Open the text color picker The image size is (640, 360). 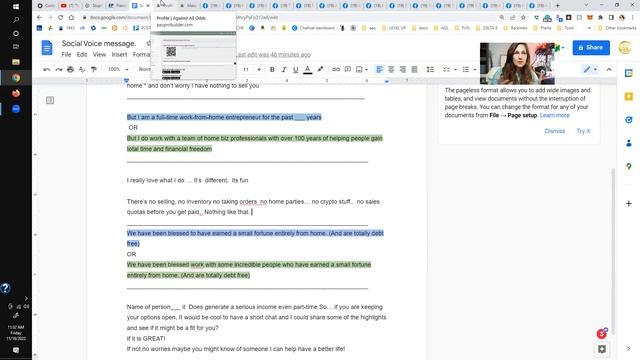308,69
